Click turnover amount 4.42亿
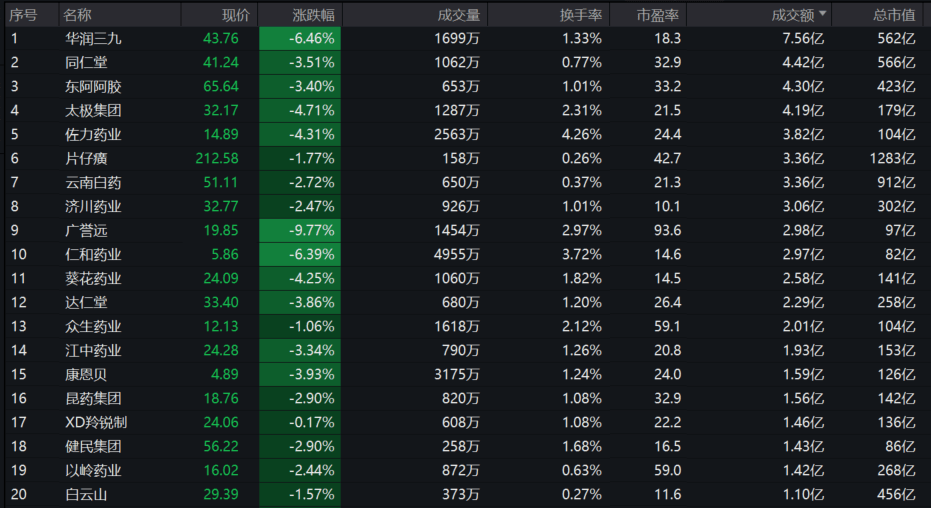The image size is (931, 508). click(803, 62)
